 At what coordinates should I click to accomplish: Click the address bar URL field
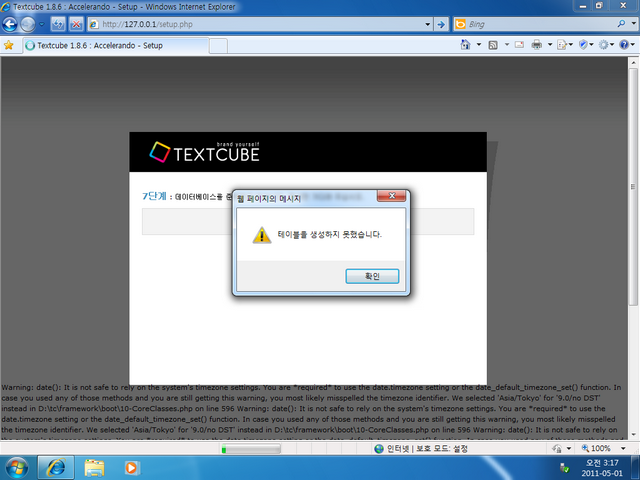256,24
